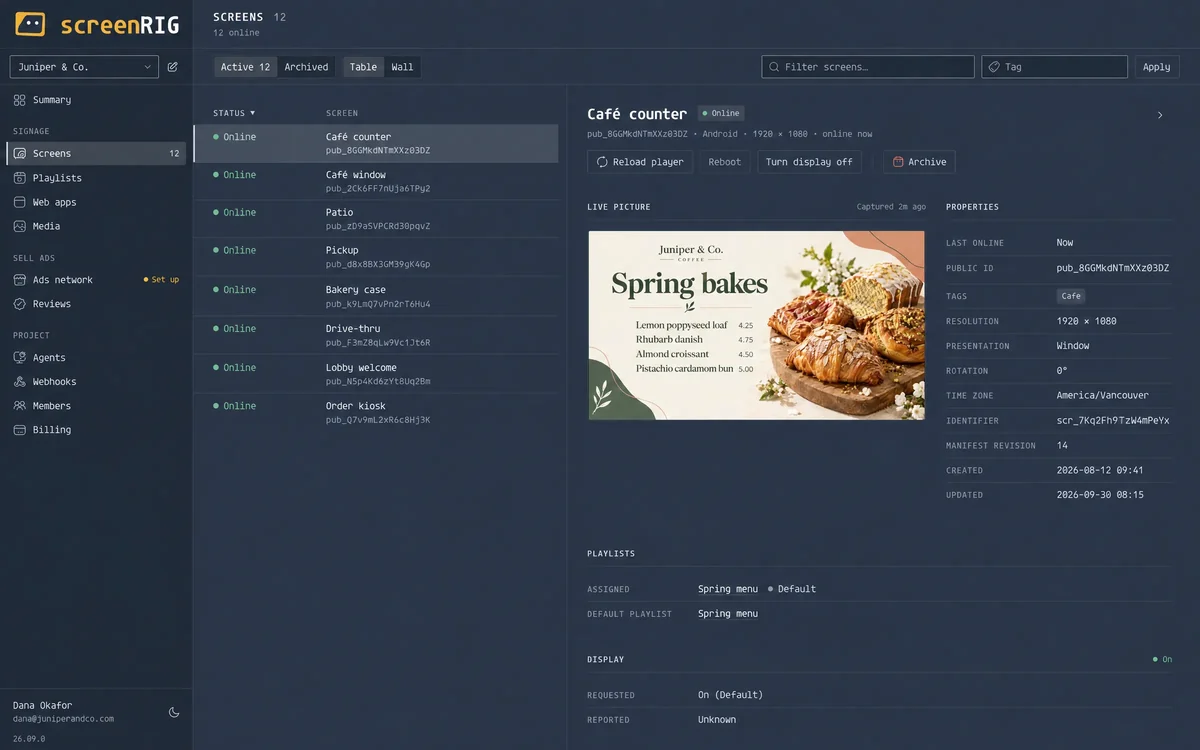Toggle dark mode moon icon
This screenshot has height=750, width=1200.
[174, 712]
